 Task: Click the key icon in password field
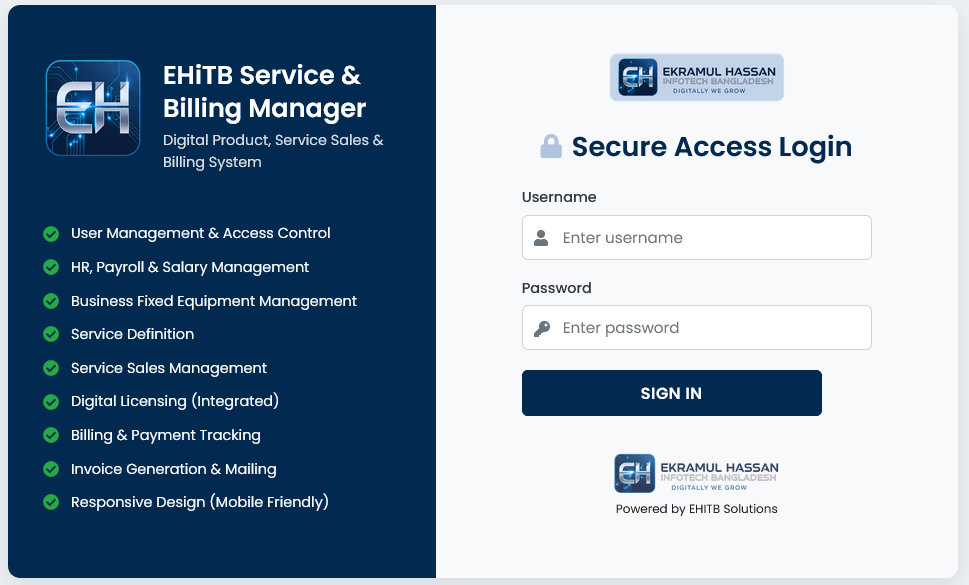(541, 327)
